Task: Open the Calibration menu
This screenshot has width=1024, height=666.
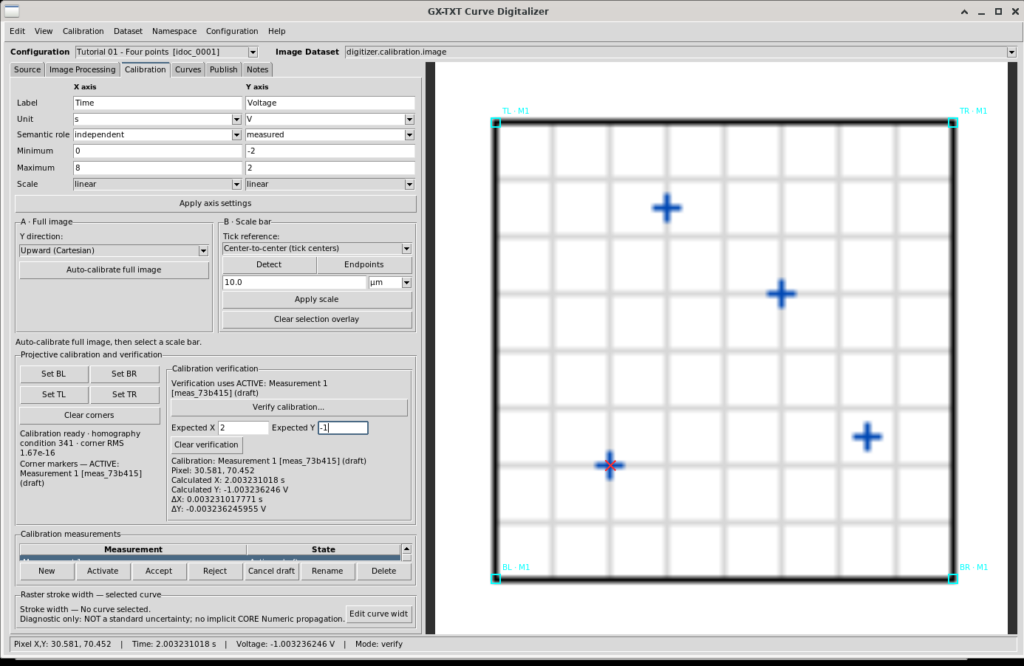Action: (83, 31)
